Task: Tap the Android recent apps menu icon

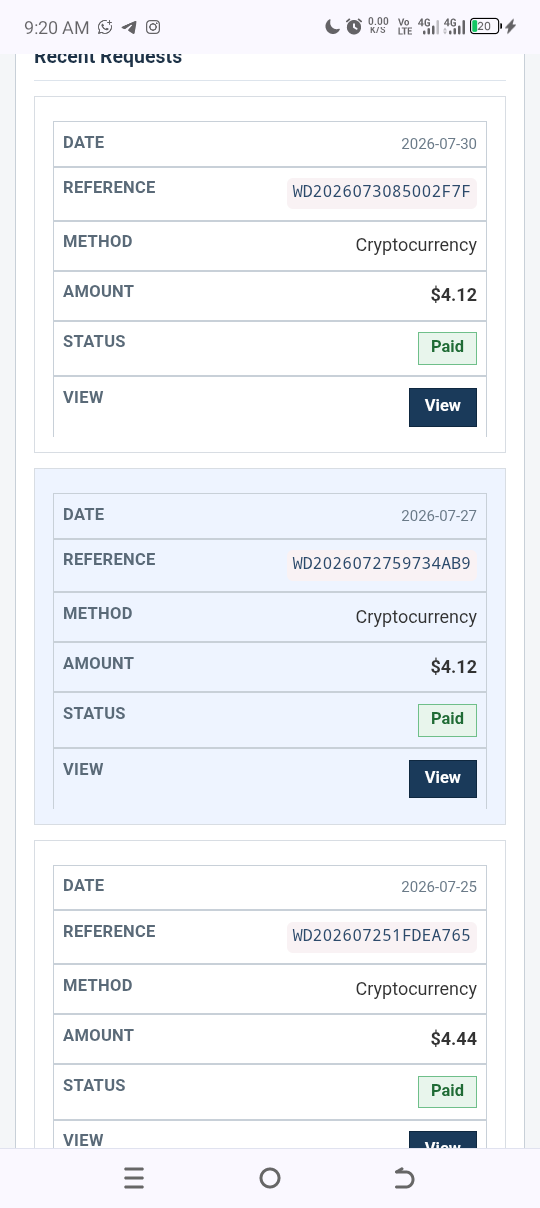Action: [x=134, y=1178]
